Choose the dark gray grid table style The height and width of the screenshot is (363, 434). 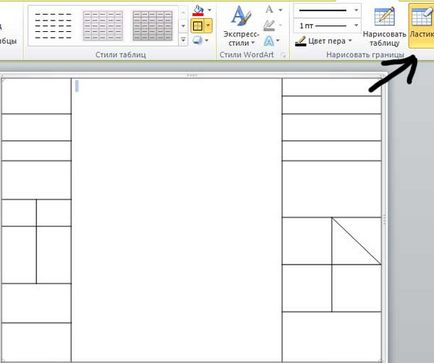point(153,26)
